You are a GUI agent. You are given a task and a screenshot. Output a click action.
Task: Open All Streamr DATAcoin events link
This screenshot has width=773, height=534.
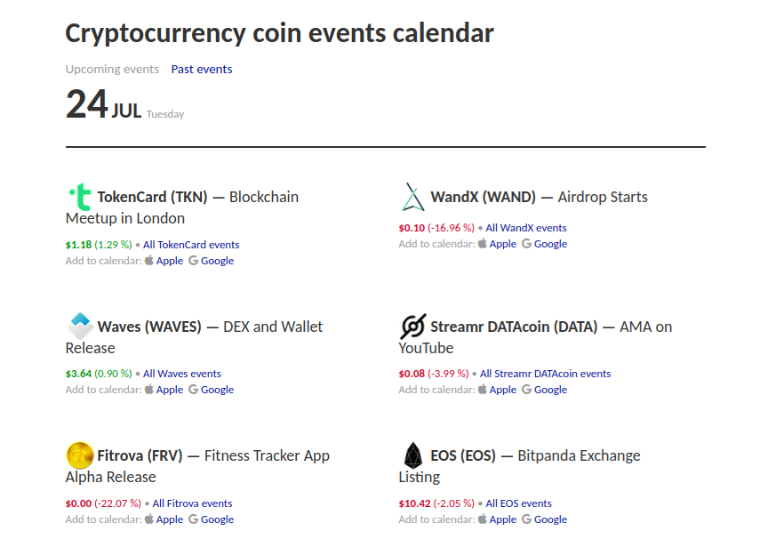click(545, 374)
